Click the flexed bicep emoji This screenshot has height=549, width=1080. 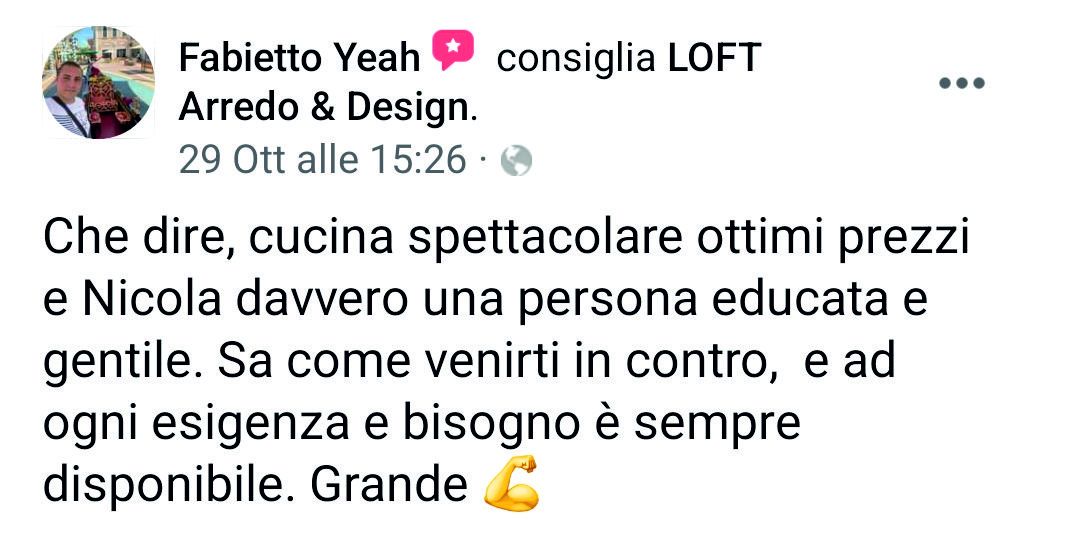510,482
